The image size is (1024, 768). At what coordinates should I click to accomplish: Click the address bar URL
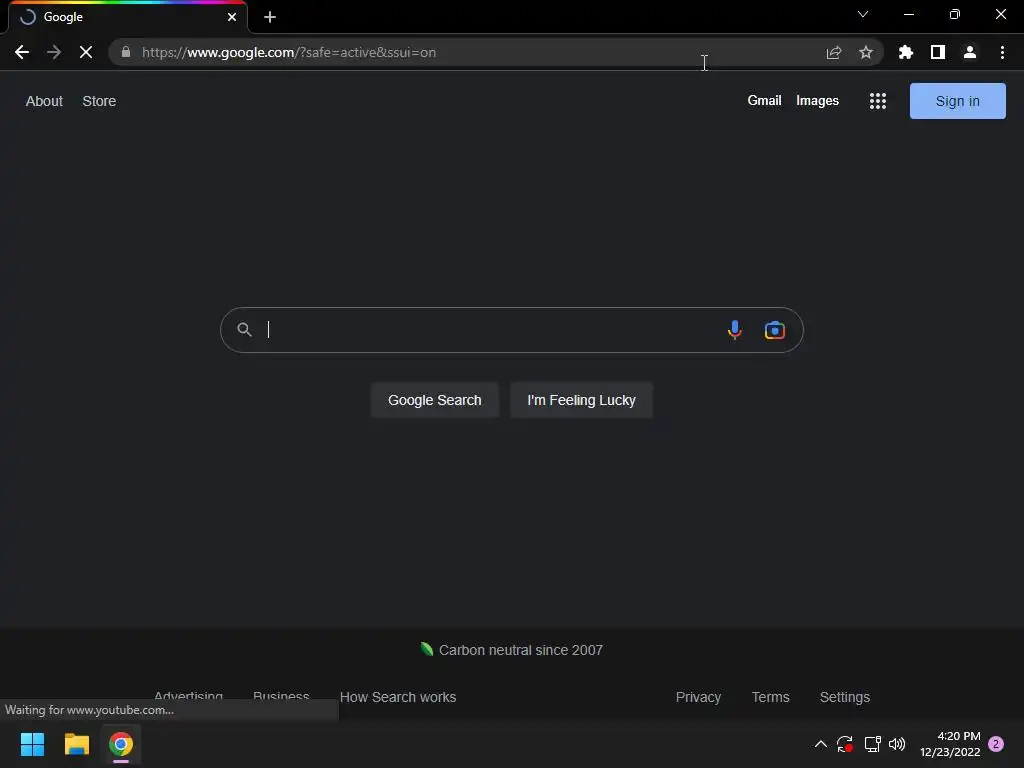tap(289, 52)
